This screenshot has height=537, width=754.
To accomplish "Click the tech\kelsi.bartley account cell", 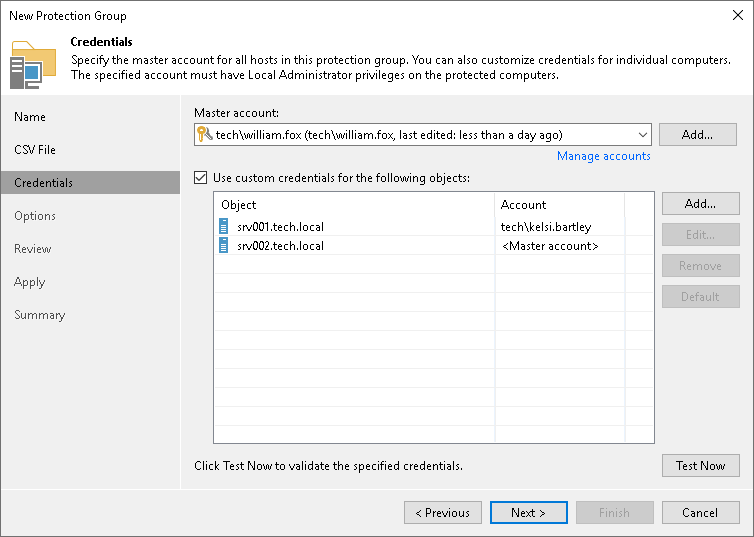I will click(546, 226).
